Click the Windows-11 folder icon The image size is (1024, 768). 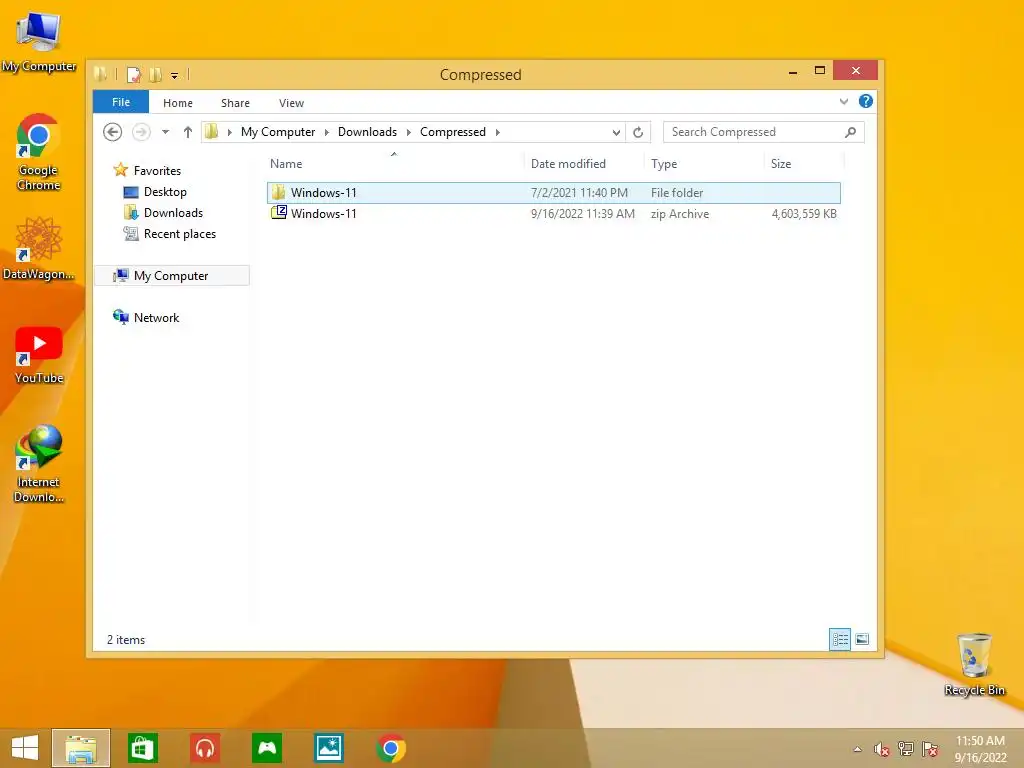[x=279, y=192]
